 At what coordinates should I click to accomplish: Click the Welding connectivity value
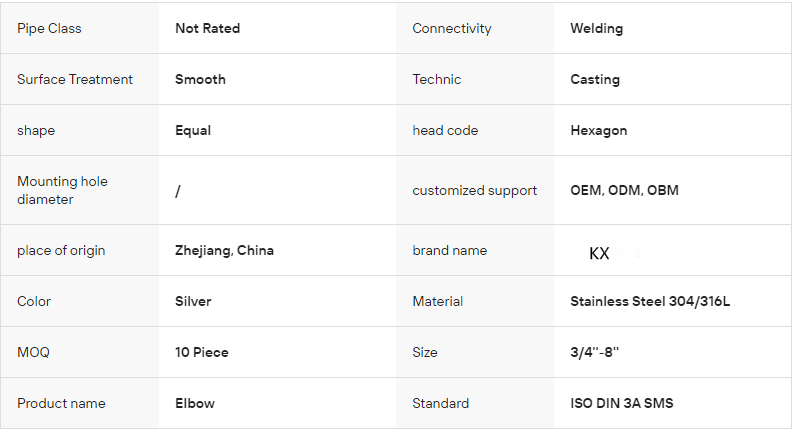(x=596, y=28)
